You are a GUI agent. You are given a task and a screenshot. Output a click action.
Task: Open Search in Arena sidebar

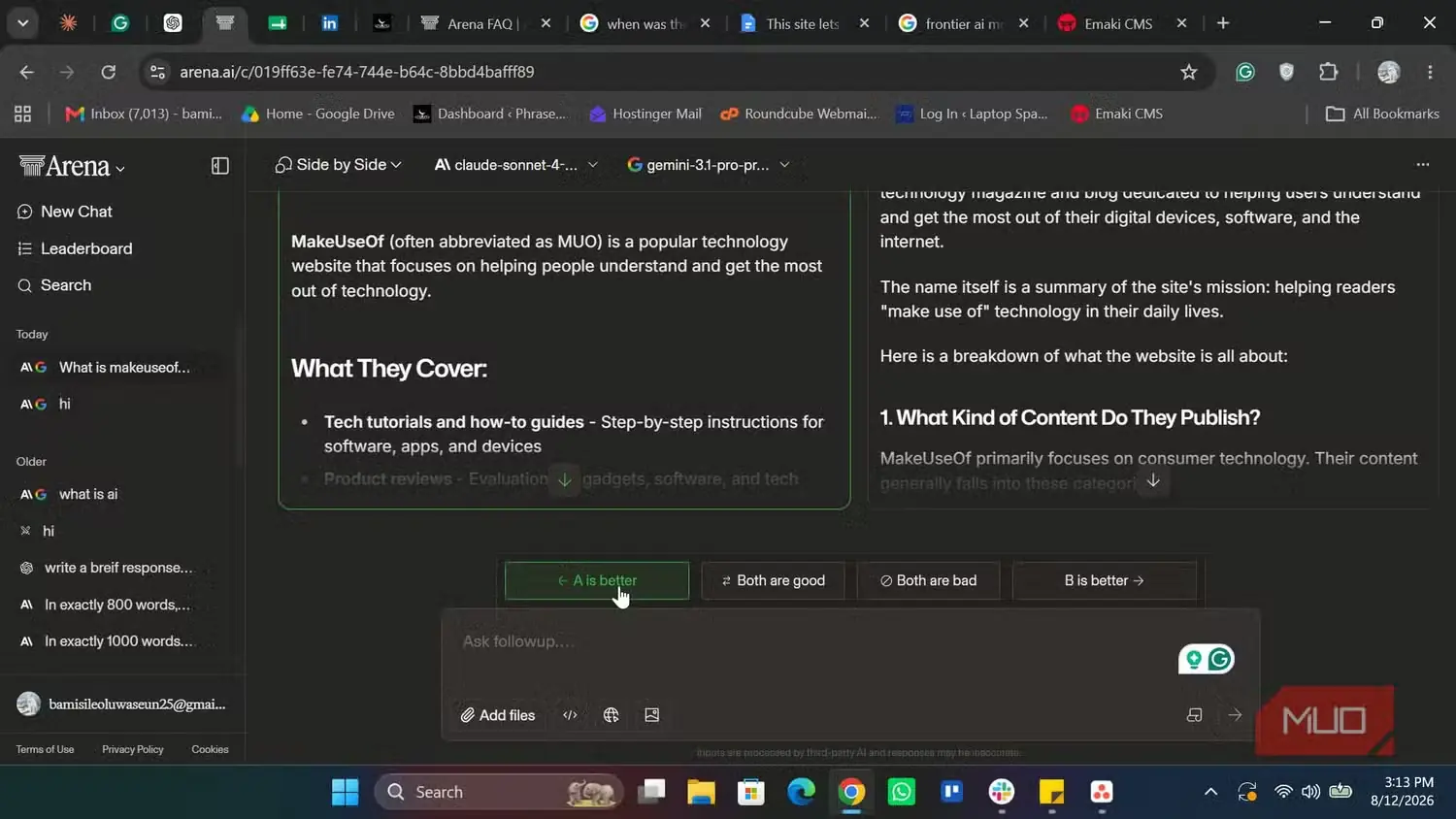[54, 285]
